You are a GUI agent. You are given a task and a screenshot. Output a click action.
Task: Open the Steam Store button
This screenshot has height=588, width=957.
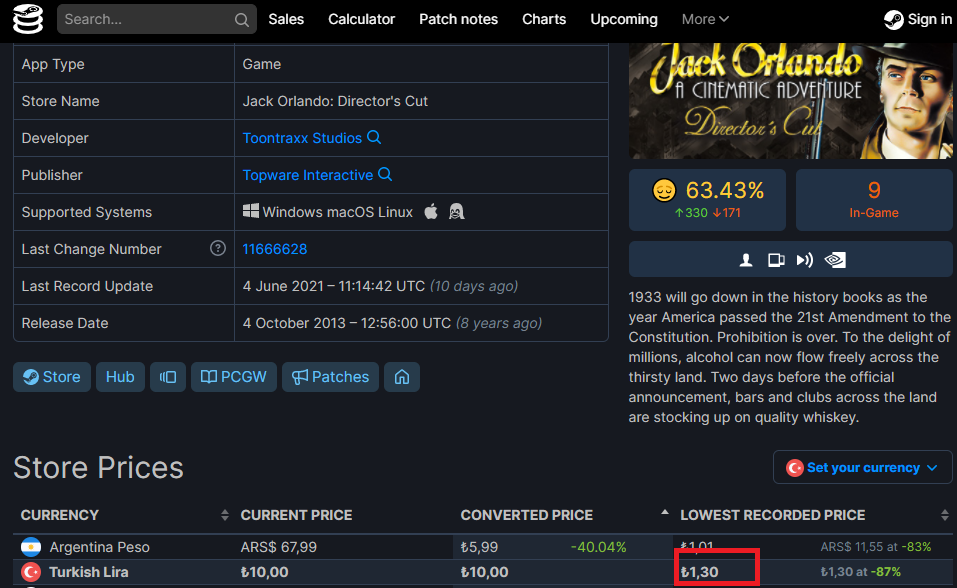click(52, 377)
